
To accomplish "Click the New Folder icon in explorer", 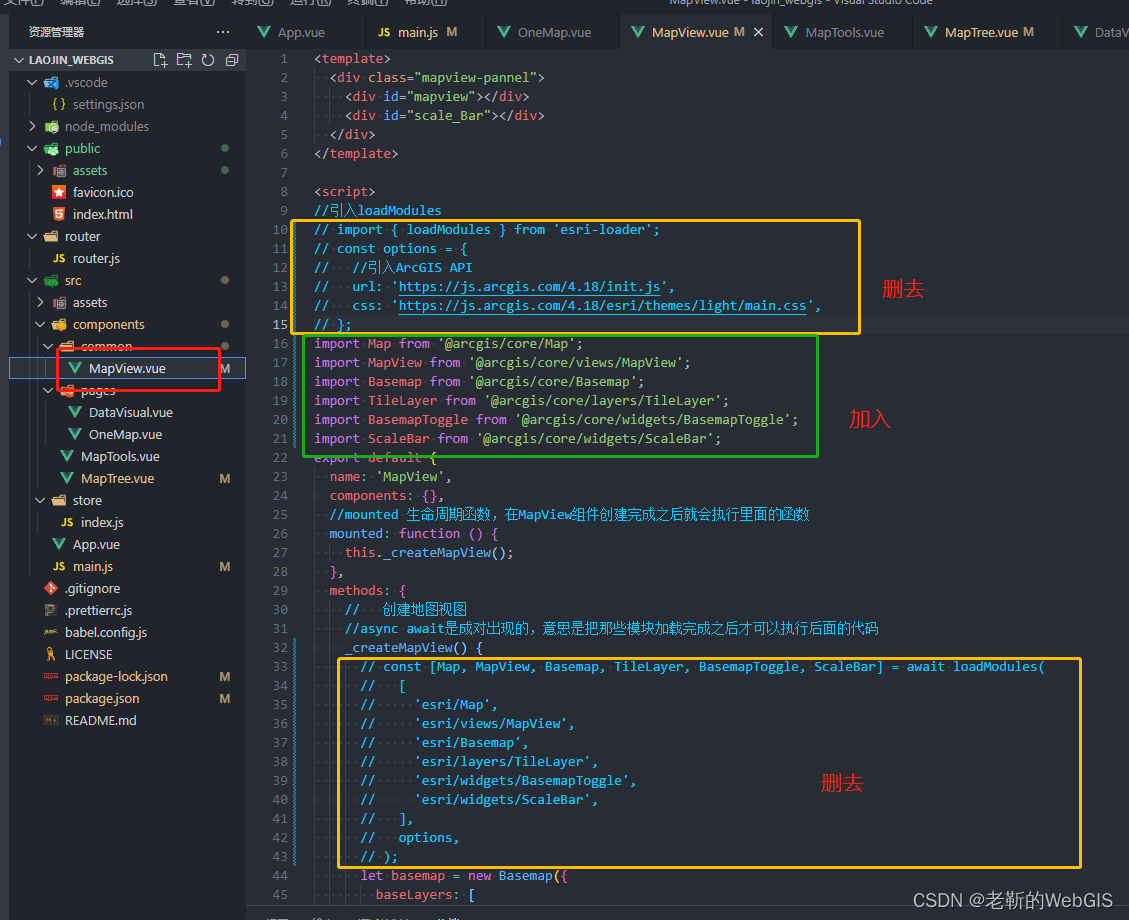I will tap(184, 60).
